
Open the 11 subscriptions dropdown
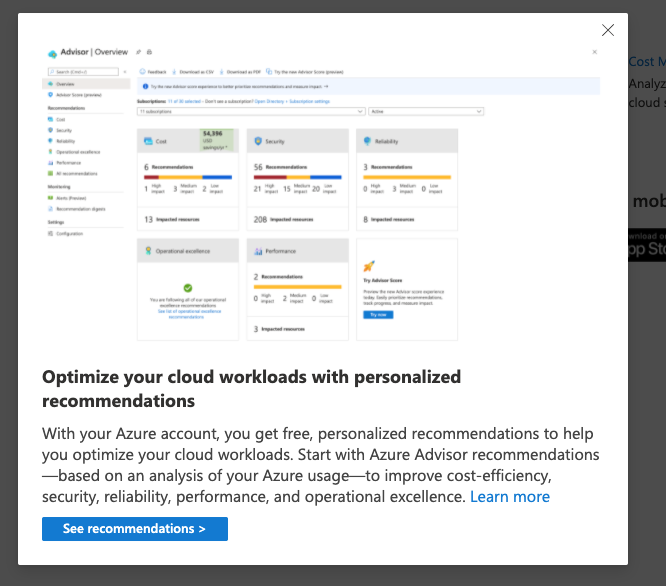[250, 111]
